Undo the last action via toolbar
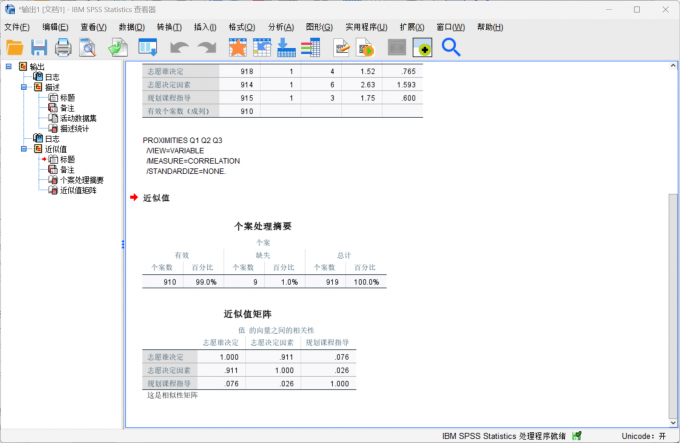This screenshot has width=680, height=443. (179, 47)
